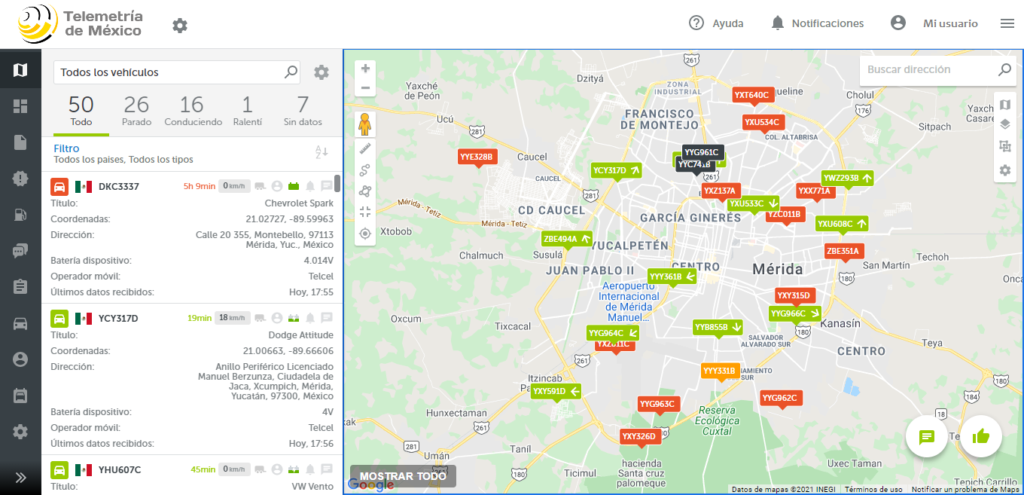Click the green car icon of YHU607C
Viewport: 1024px width, 495px height.
click(59, 470)
